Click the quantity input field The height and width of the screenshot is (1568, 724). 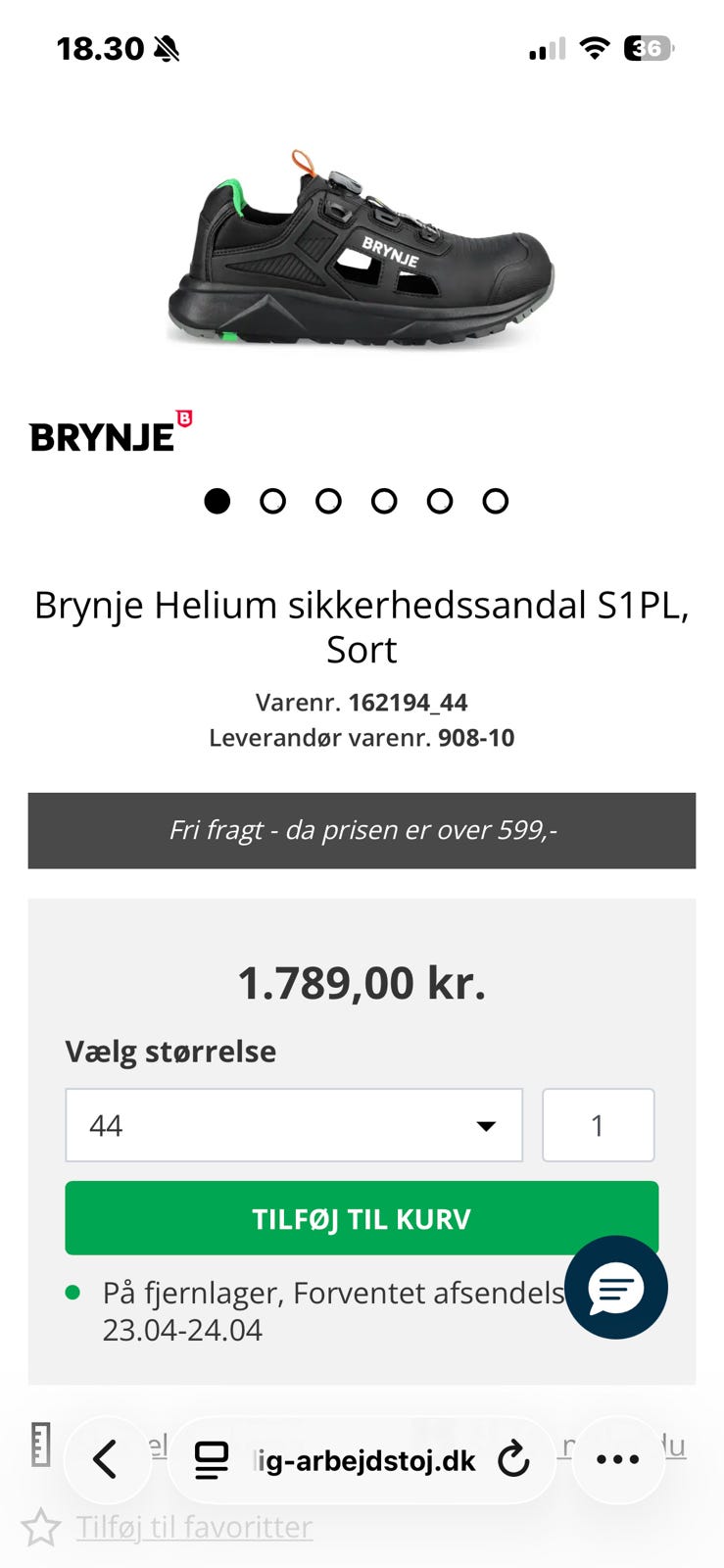pyautogui.click(x=598, y=1125)
